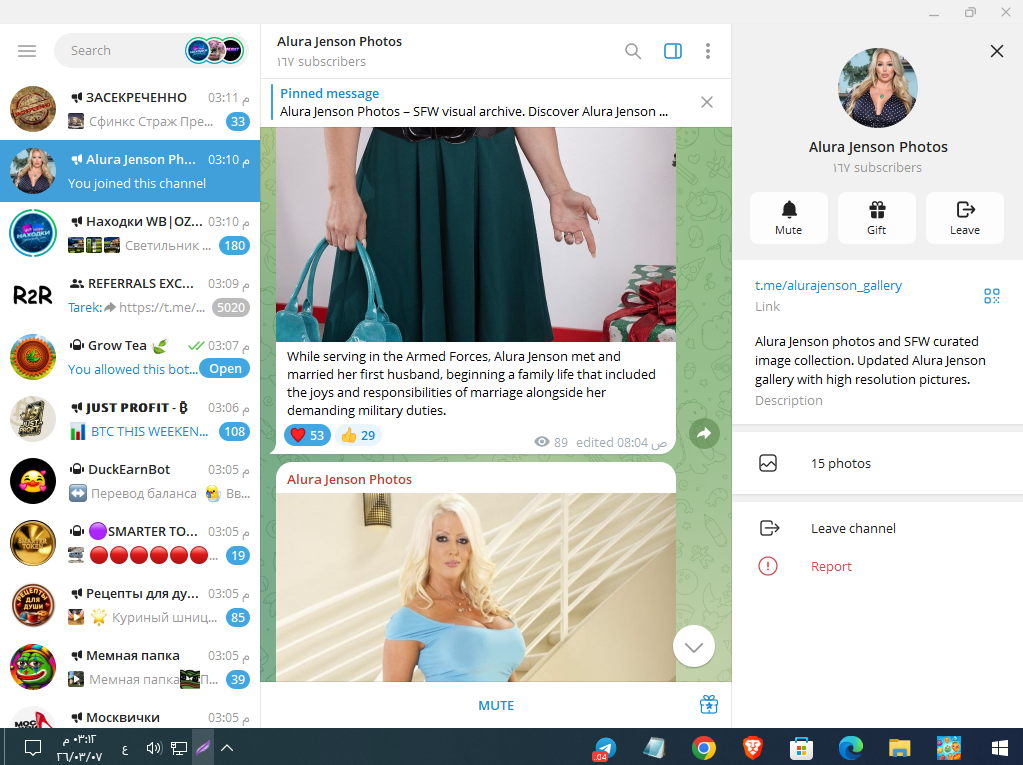Open File Explorer from the taskbar
Viewport: 1023px width, 765px height.
pyautogui.click(x=899, y=748)
